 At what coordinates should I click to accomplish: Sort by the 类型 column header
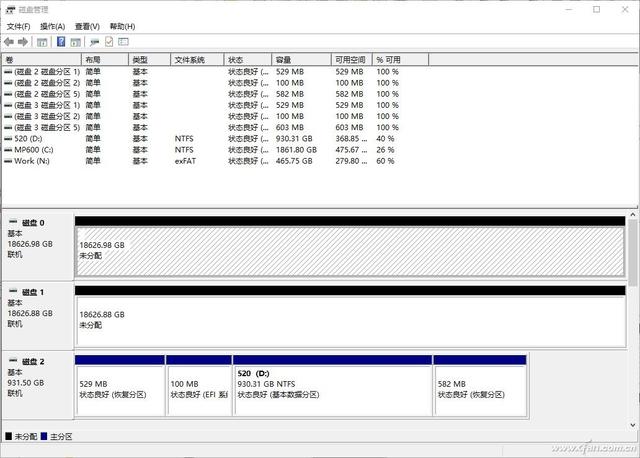point(150,60)
